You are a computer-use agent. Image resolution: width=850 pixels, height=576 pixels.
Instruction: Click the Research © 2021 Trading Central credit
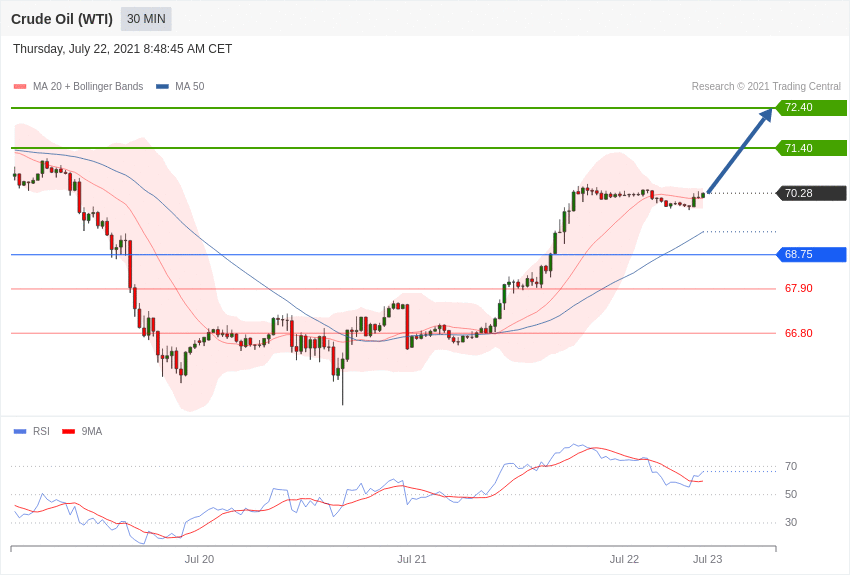click(x=766, y=87)
